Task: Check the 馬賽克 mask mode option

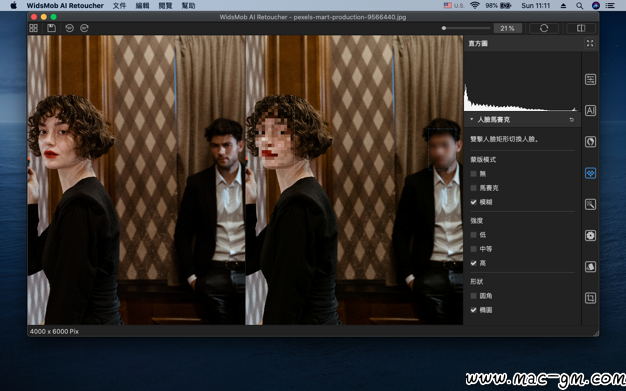Action: click(473, 188)
